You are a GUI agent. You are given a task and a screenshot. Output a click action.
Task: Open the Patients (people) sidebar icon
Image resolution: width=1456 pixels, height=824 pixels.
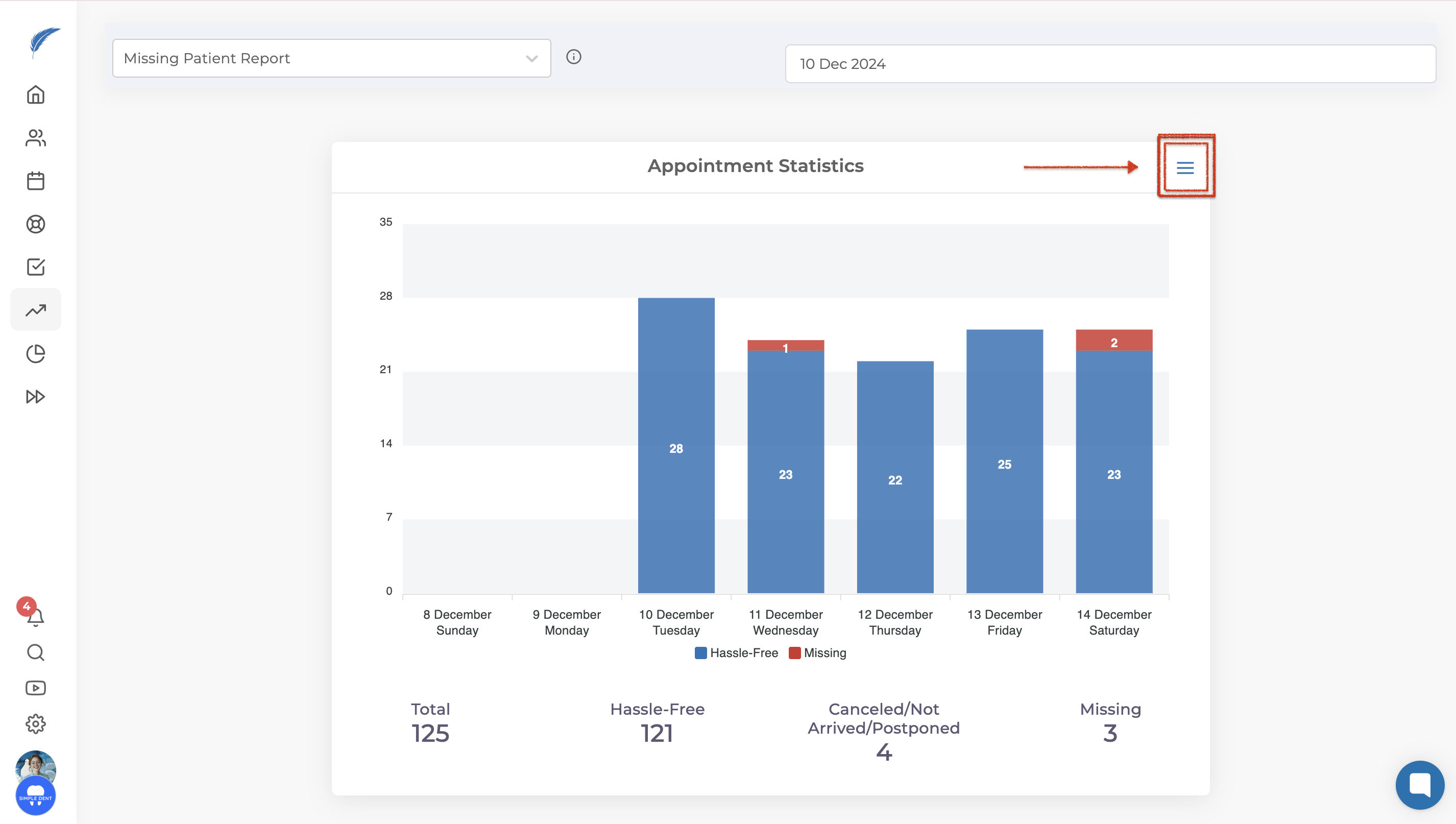36,138
